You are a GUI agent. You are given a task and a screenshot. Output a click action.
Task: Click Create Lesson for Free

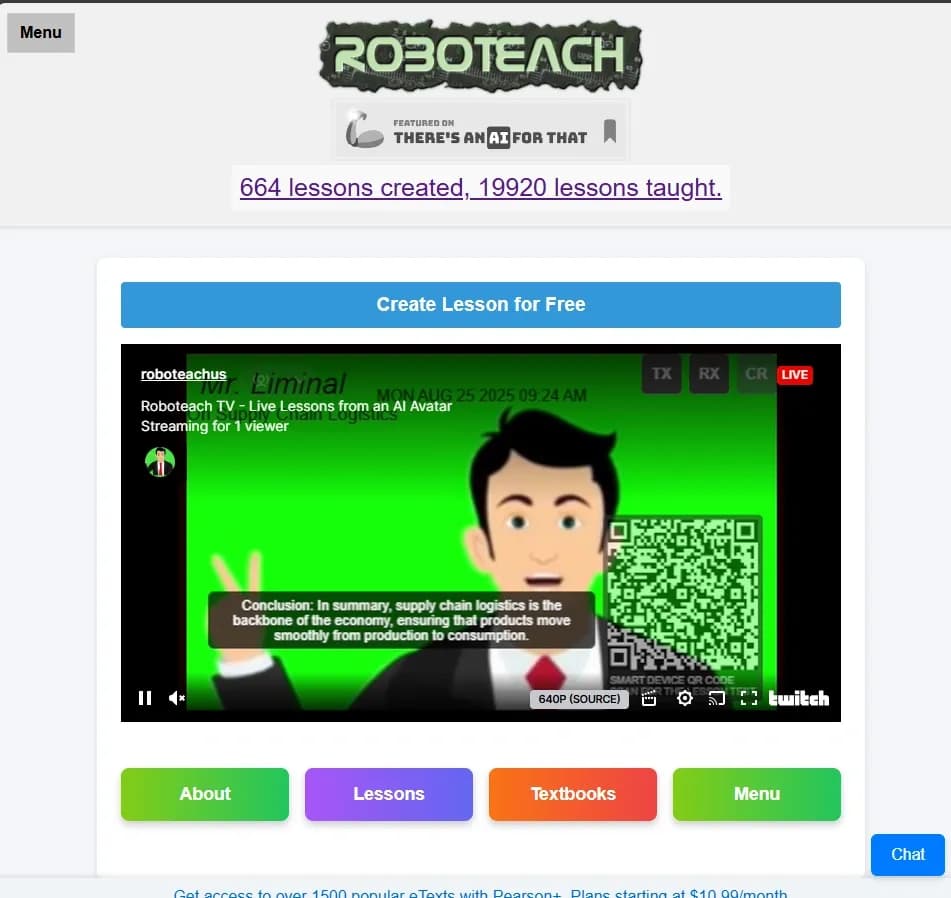pos(480,304)
